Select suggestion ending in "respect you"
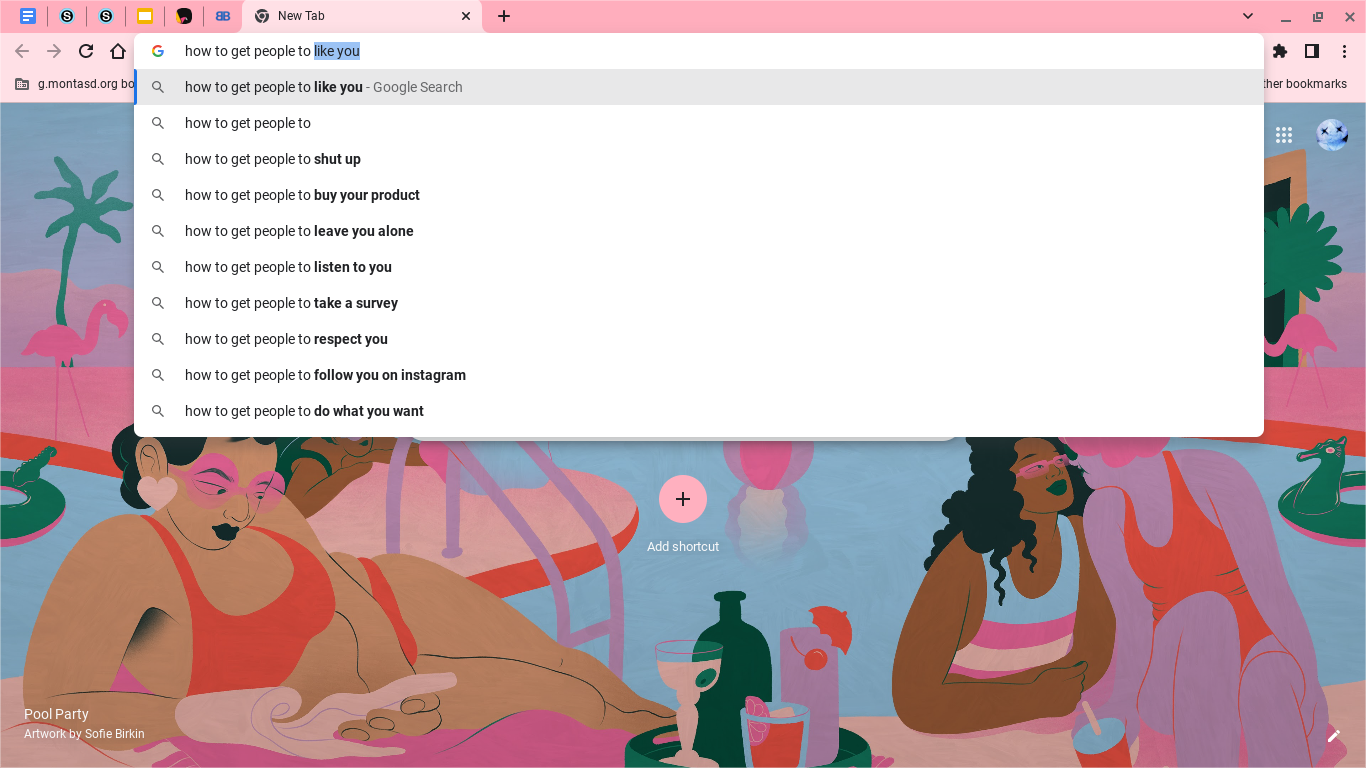 [699, 339]
